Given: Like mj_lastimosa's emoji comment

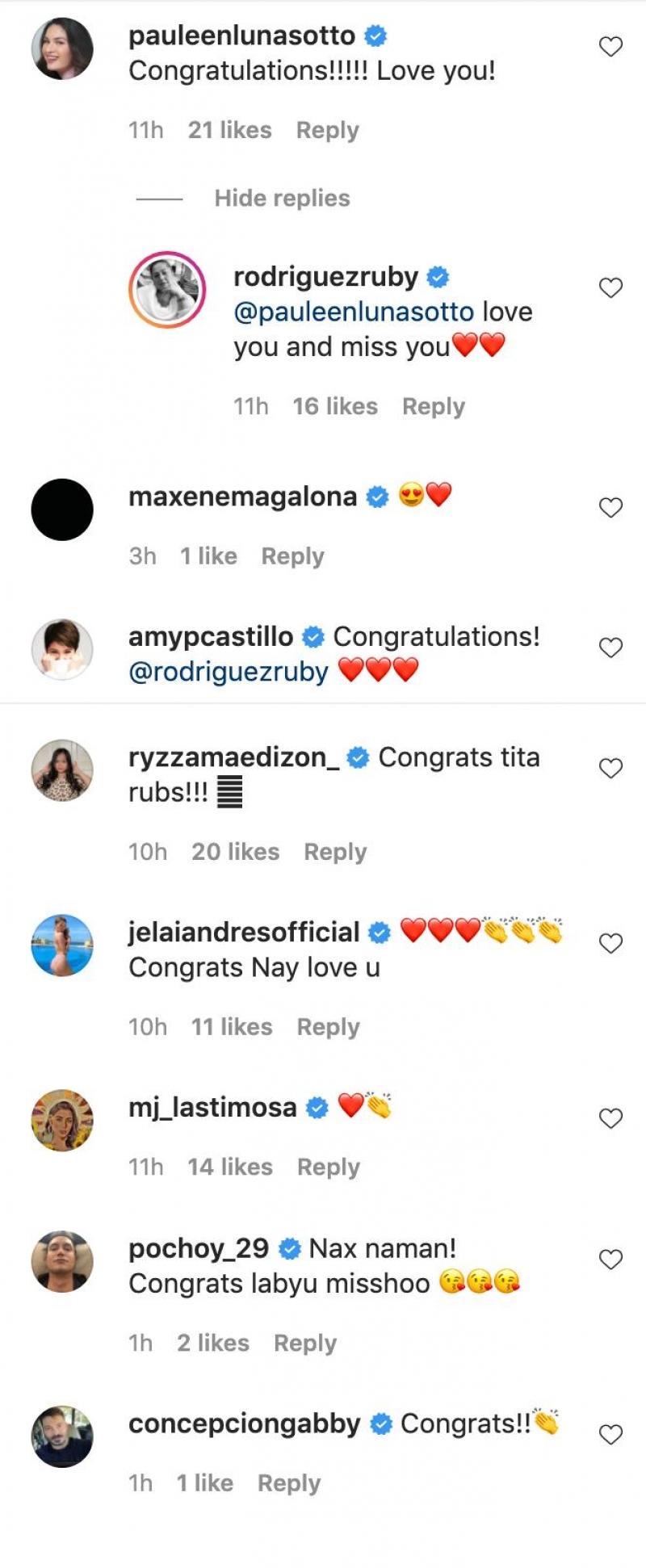Looking at the screenshot, I should point(610,1118).
